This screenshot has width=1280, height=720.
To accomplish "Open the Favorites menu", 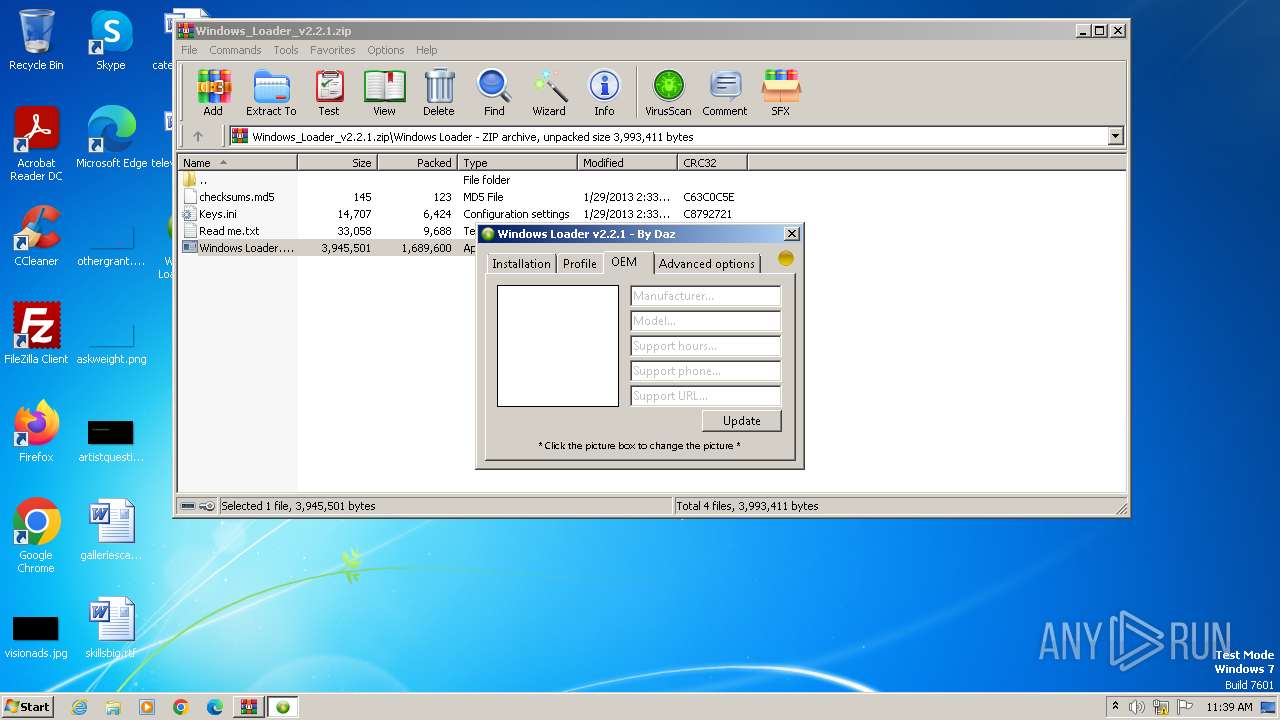I will pos(332,50).
